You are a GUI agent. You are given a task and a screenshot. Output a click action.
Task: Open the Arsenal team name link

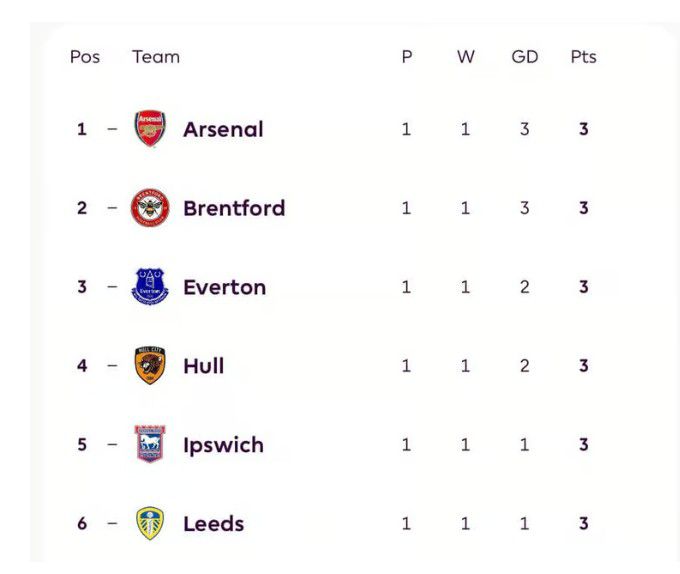pos(223,129)
